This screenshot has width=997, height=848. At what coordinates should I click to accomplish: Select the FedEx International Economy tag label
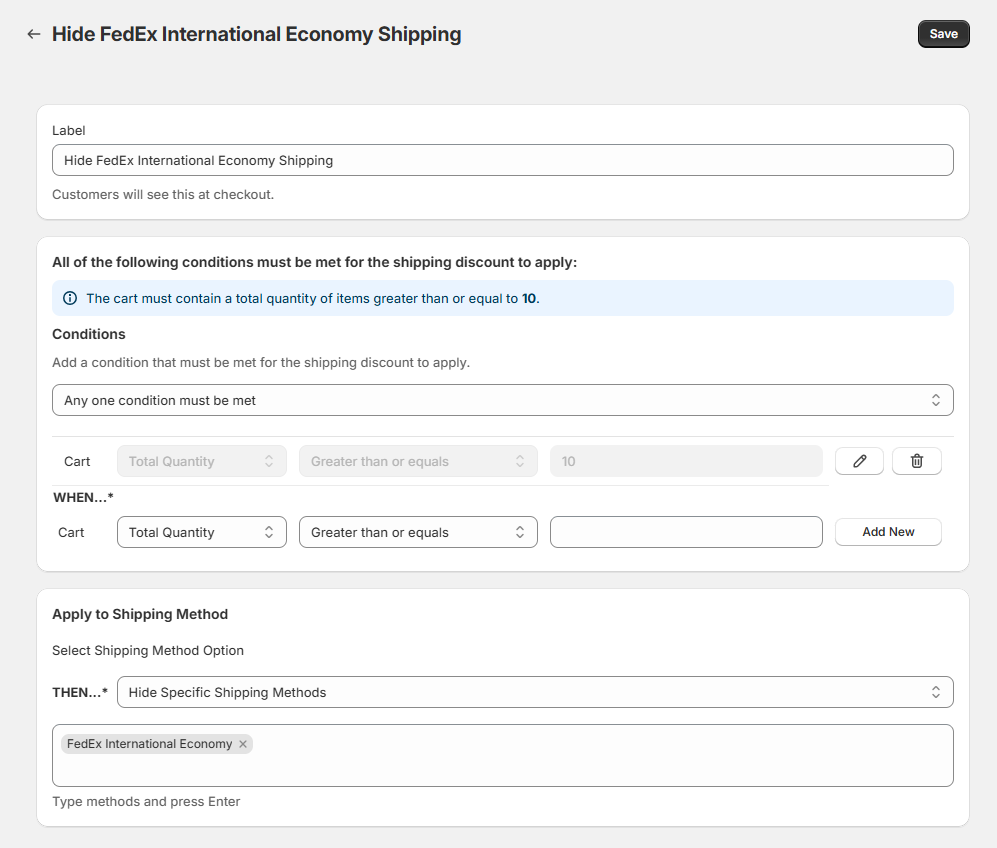pyautogui.click(x=149, y=744)
